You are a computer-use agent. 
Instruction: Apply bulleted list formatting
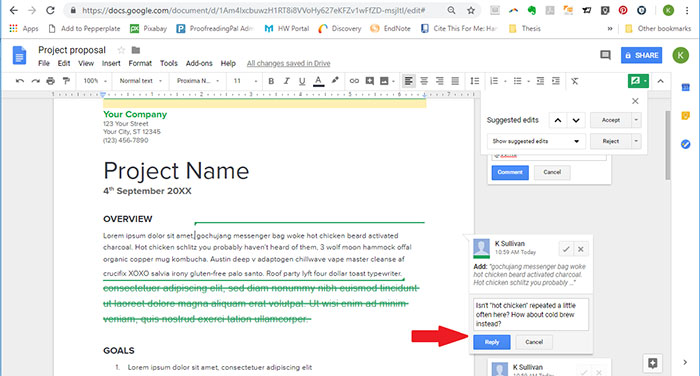point(517,81)
